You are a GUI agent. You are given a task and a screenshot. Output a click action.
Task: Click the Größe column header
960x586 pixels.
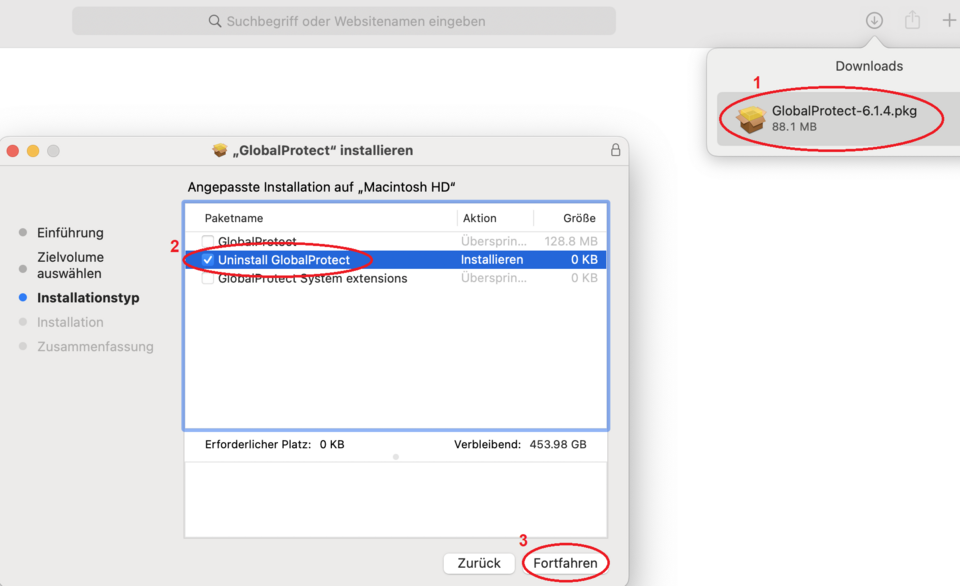click(579, 218)
